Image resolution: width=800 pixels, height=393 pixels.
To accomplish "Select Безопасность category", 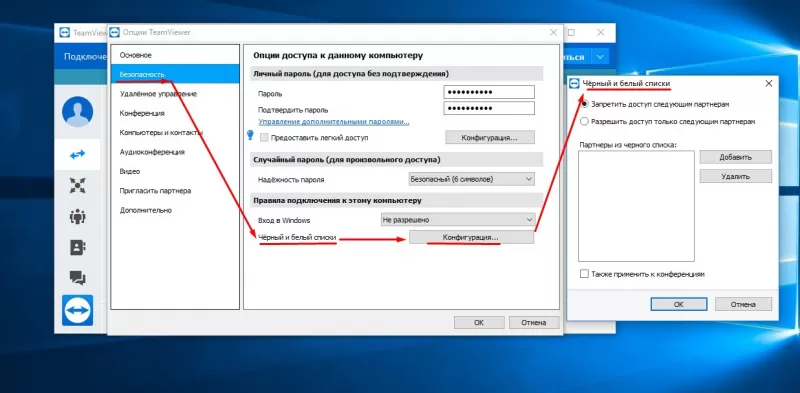I will tap(175, 74).
